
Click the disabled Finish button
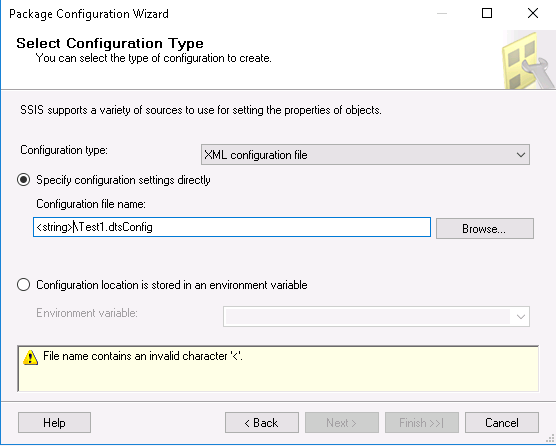(x=422, y=423)
